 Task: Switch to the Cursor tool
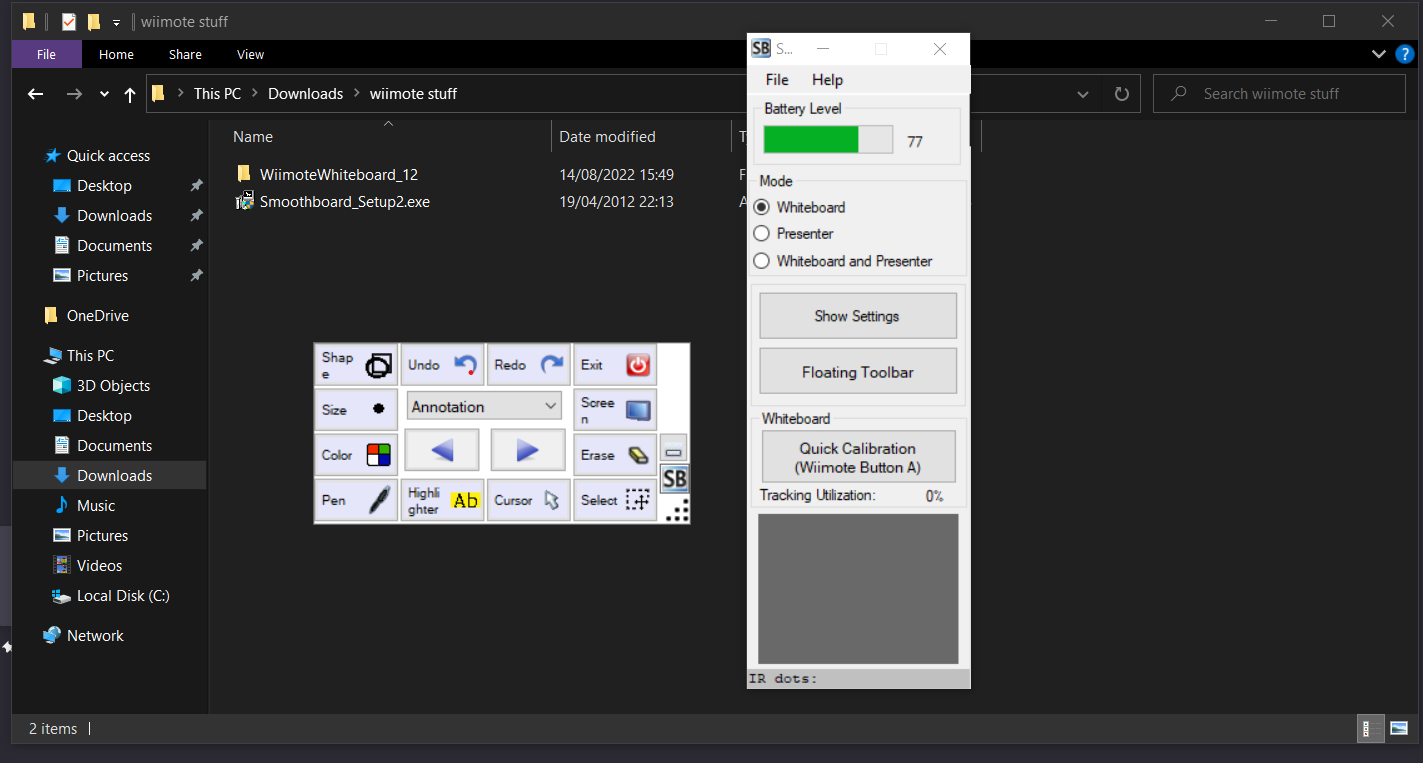(528, 500)
